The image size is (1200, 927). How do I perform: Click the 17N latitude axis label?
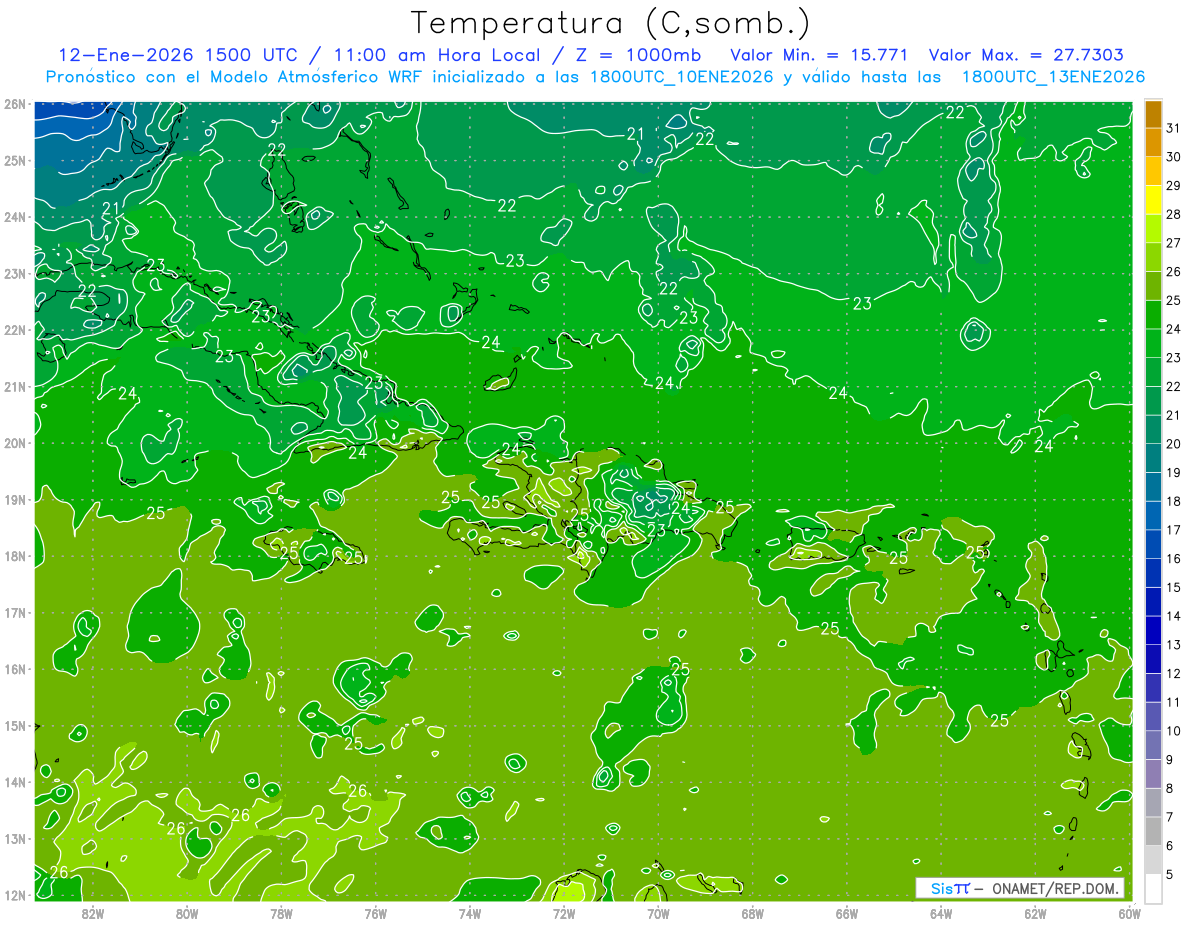point(15,612)
